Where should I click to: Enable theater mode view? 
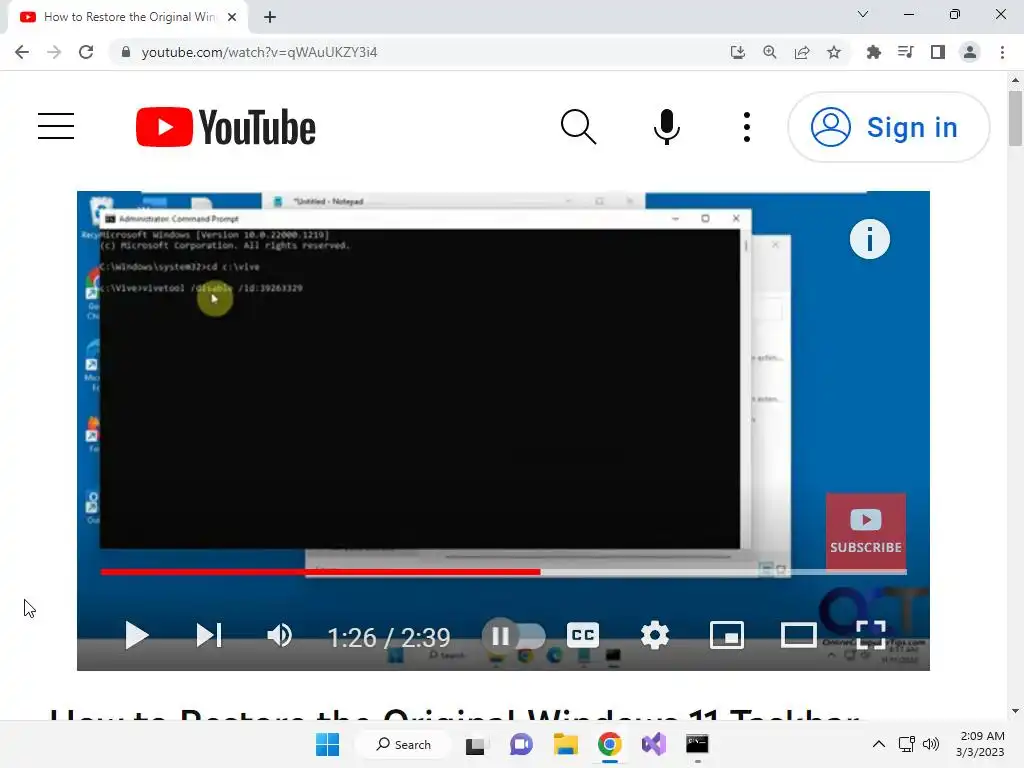point(799,635)
